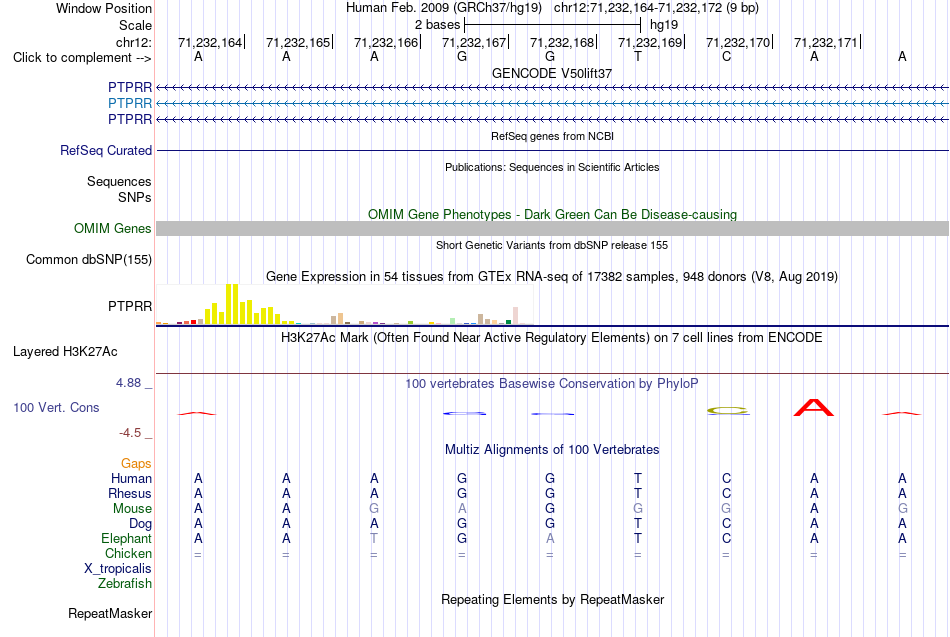950x637 pixels.
Task: Click the H3K27Ac Mark ENCODE track title
Action: [552, 338]
